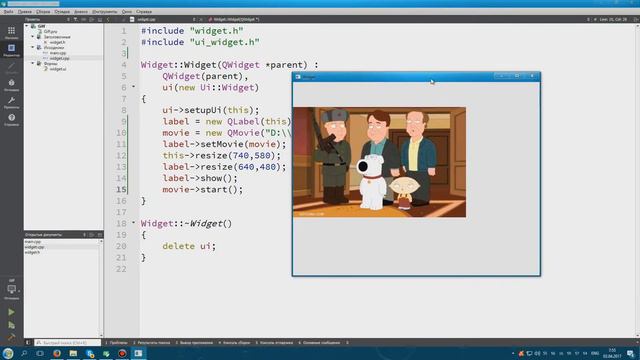The height and width of the screenshot is (360, 640).
Task: Open the File menu
Action: click(x=9, y=12)
